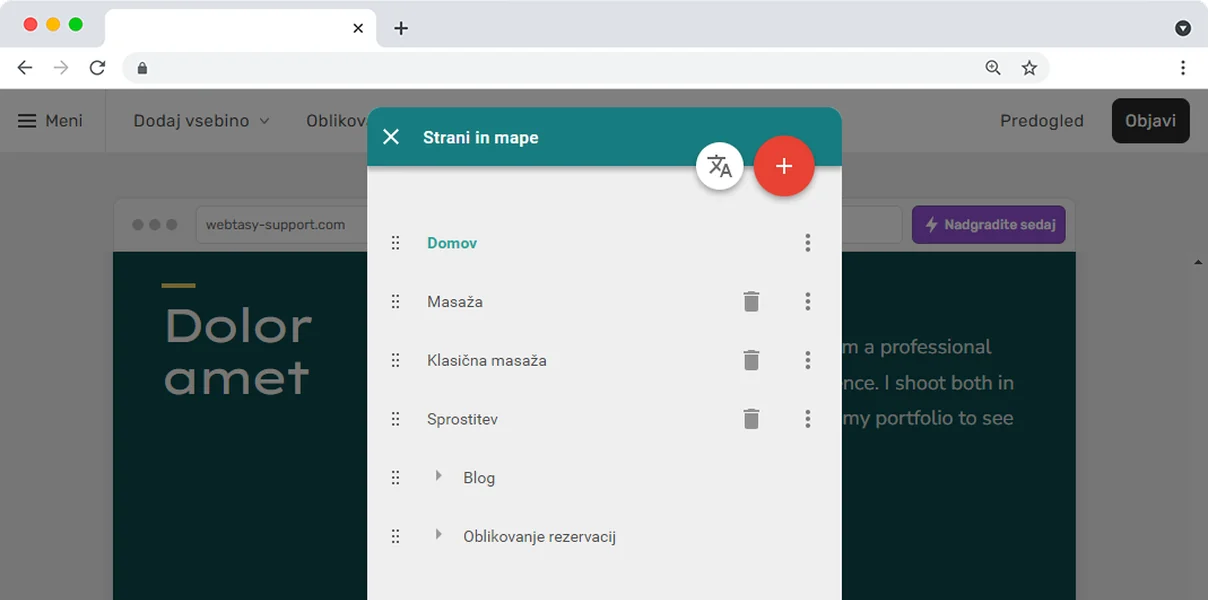
Task: Click the Predogled preview button
Action: tap(1042, 121)
